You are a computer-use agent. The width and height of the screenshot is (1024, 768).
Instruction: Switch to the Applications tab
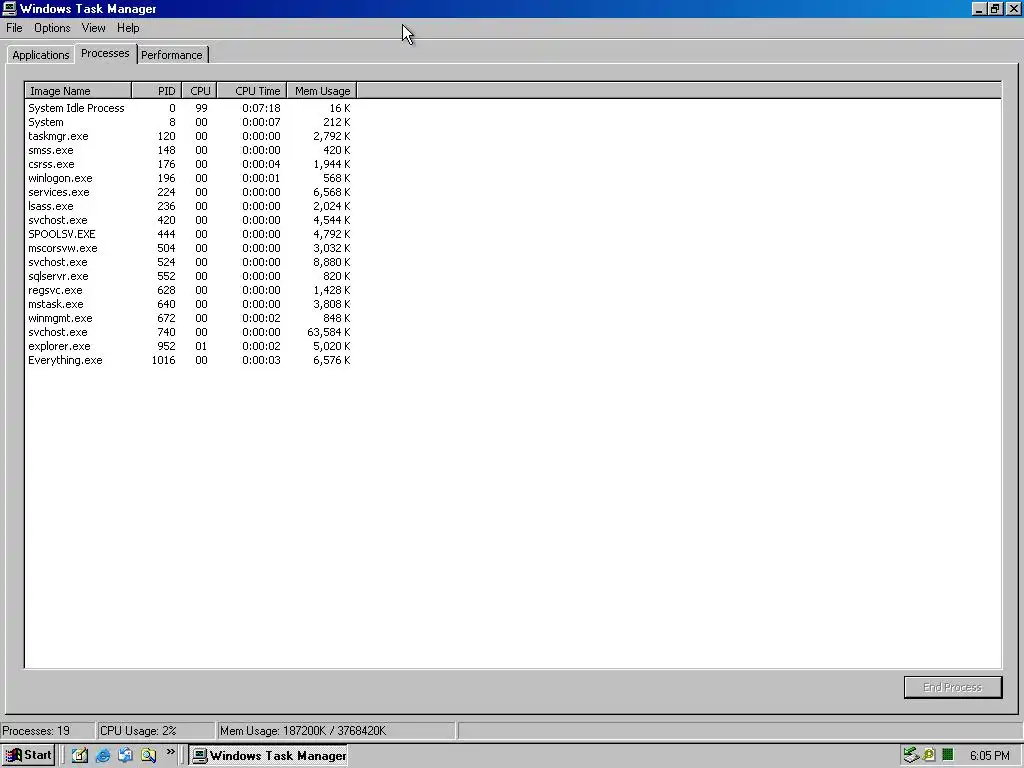pos(40,55)
